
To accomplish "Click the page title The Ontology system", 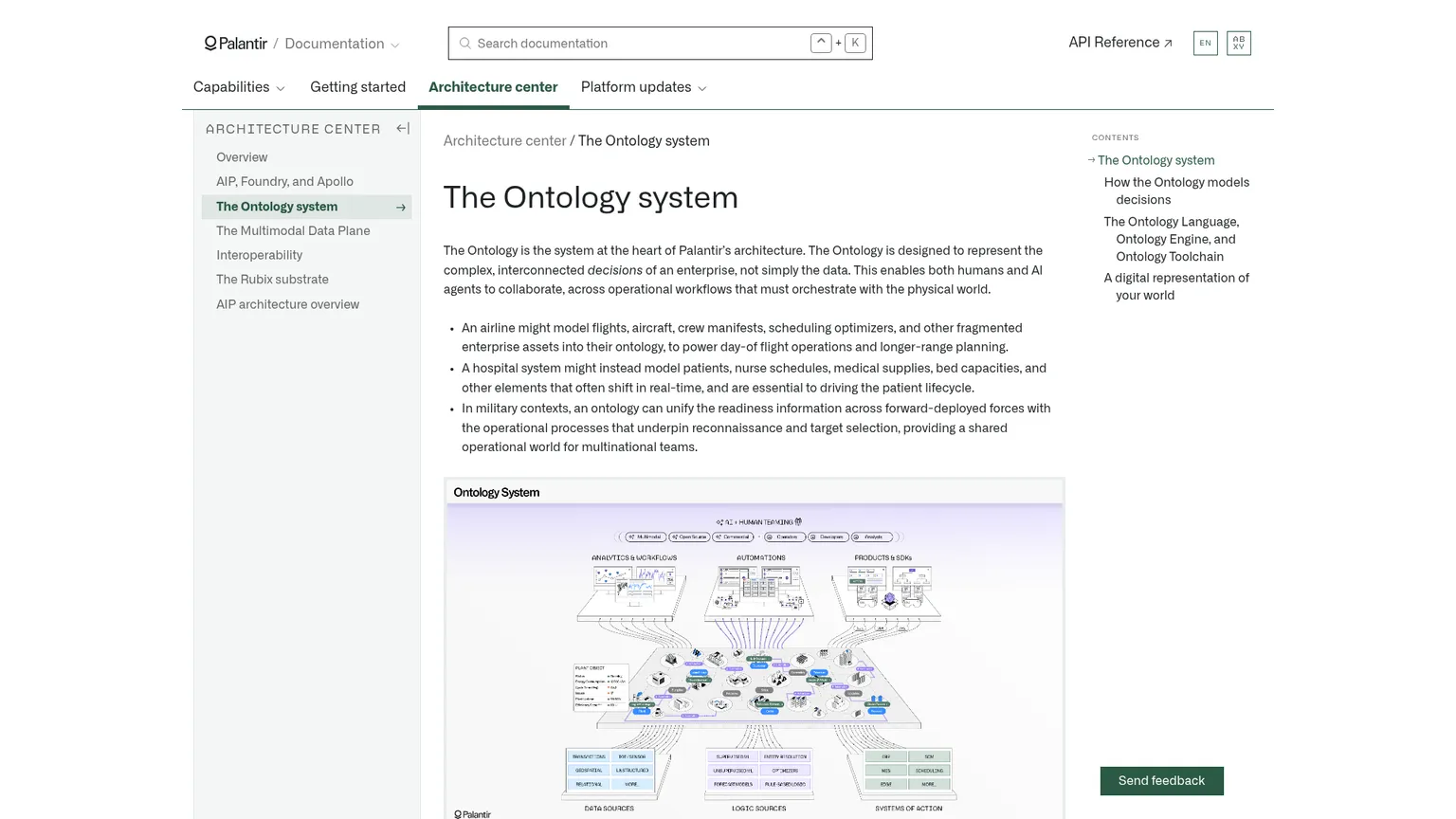I will 591,197.
